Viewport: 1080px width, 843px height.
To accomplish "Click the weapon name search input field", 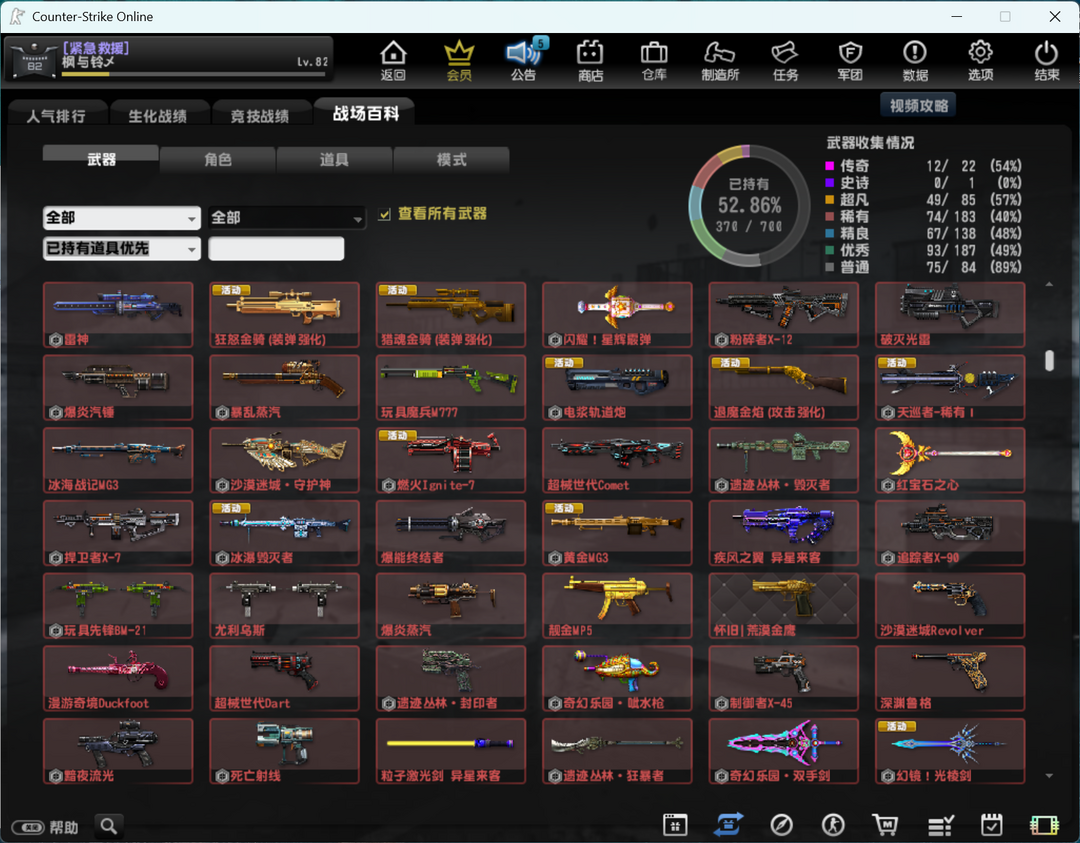I will (276, 249).
